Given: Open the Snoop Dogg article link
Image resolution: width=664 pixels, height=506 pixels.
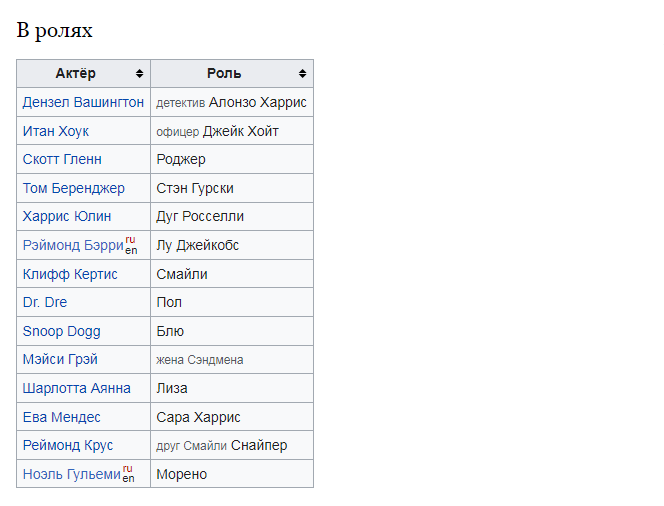Looking at the screenshot, I should (62, 331).
